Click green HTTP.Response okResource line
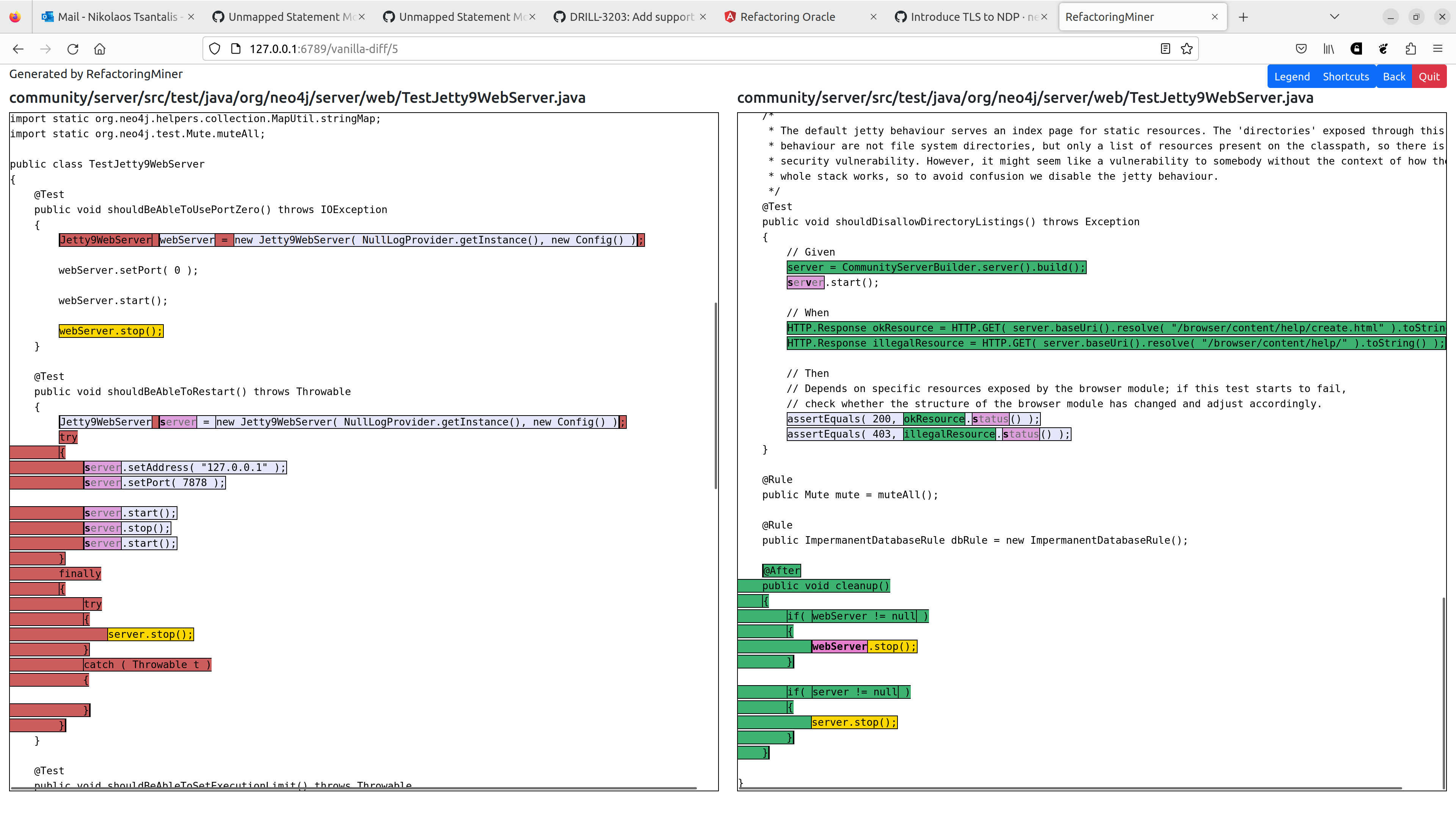 [1116, 328]
